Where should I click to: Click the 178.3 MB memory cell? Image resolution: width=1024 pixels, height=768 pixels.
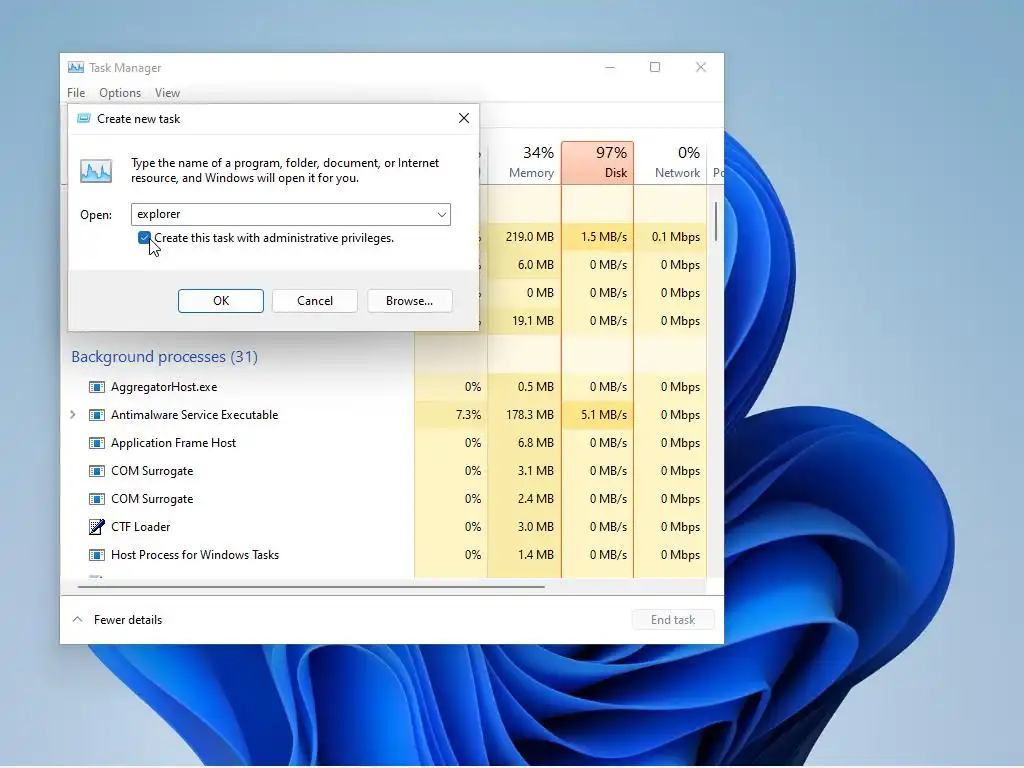coord(524,415)
